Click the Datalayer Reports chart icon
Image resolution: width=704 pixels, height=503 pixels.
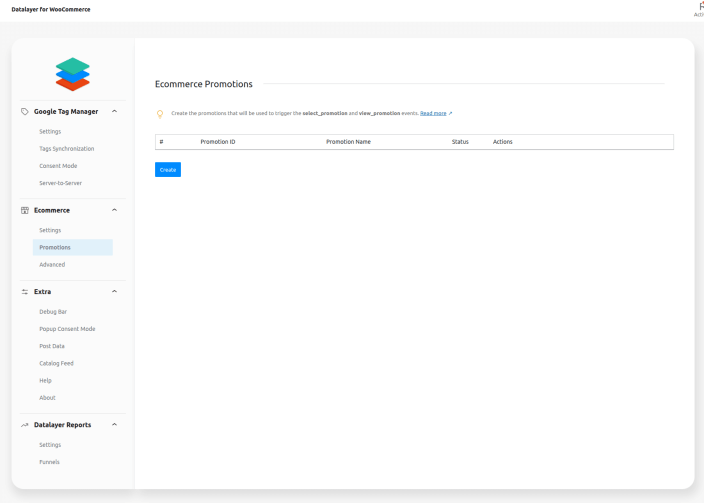pos(25,425)
